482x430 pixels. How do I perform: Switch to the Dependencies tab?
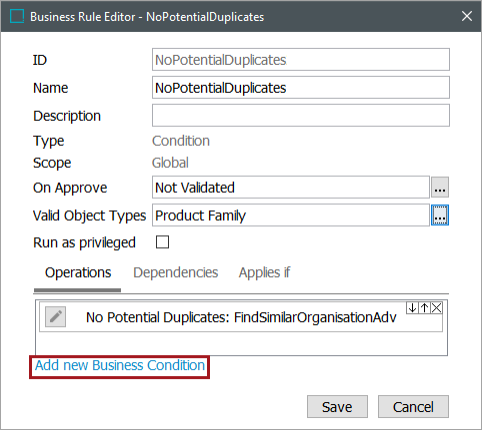(176, 273)
